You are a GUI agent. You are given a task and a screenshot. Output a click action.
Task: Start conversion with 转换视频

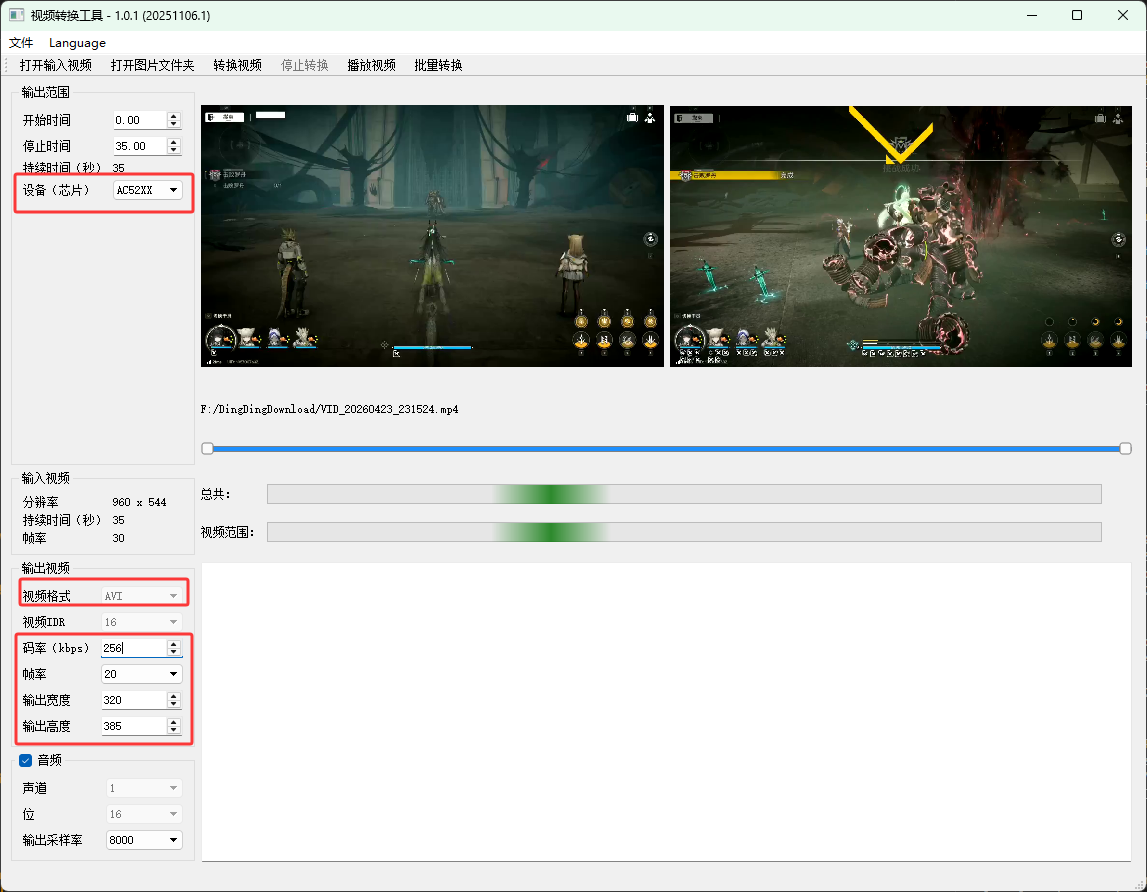point(237,65)
